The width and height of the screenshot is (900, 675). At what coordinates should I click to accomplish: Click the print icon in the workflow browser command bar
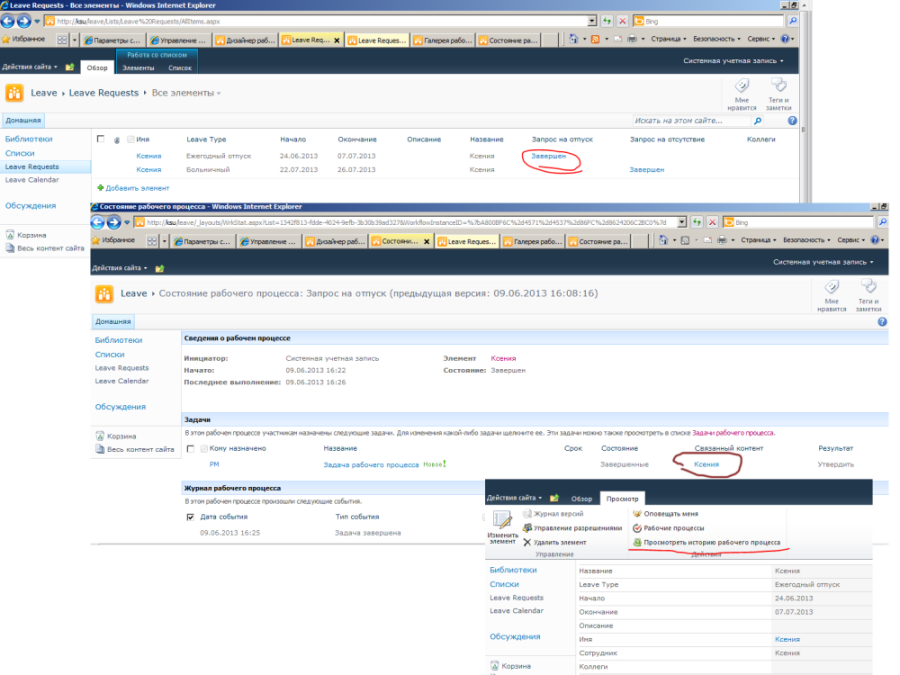722,240
